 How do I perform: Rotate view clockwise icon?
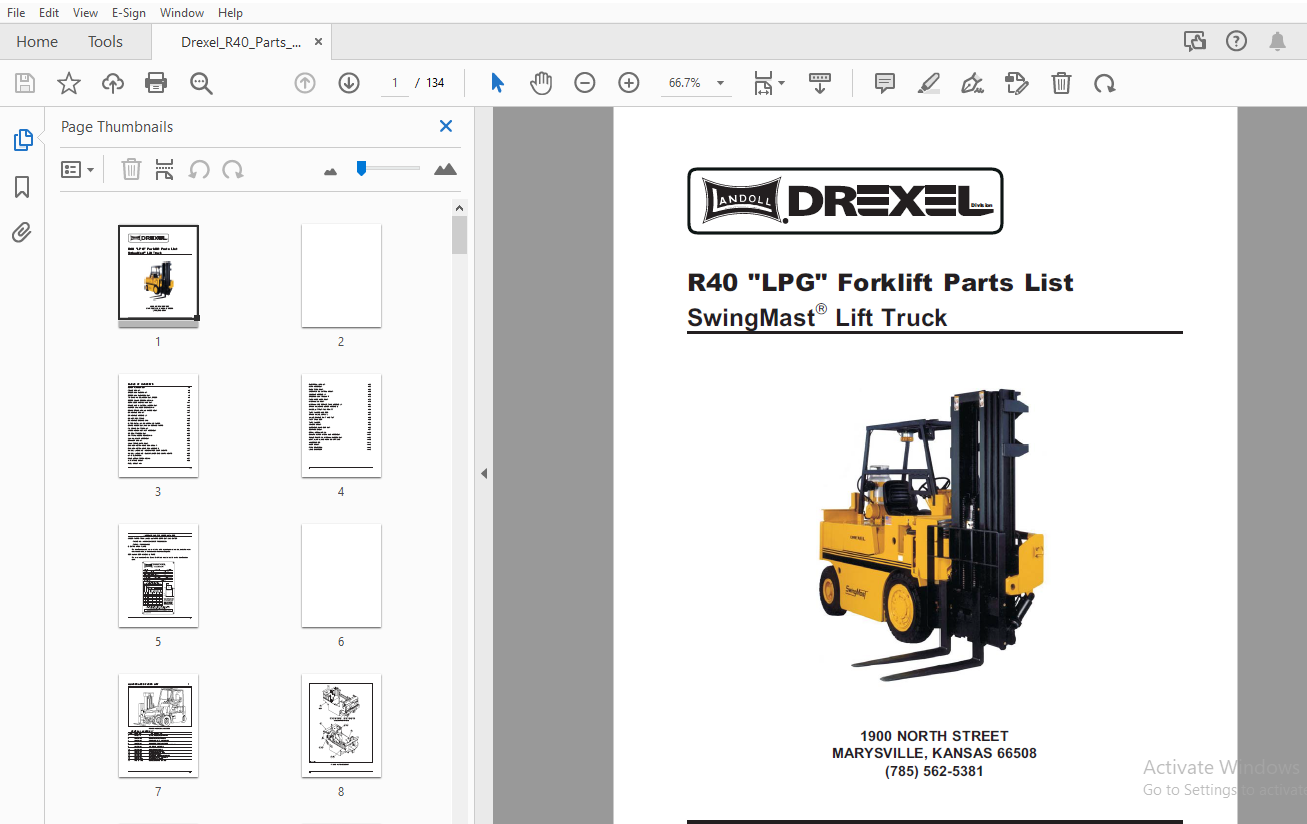tap(1105, 83)
